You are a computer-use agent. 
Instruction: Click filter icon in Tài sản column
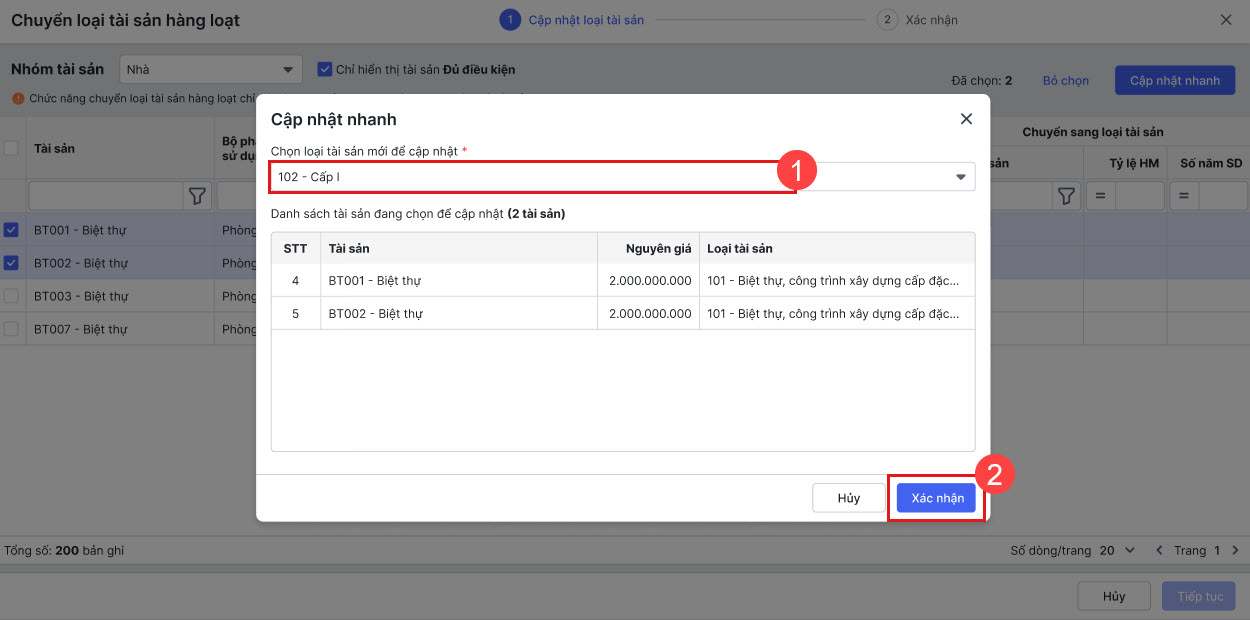point(197,196)
